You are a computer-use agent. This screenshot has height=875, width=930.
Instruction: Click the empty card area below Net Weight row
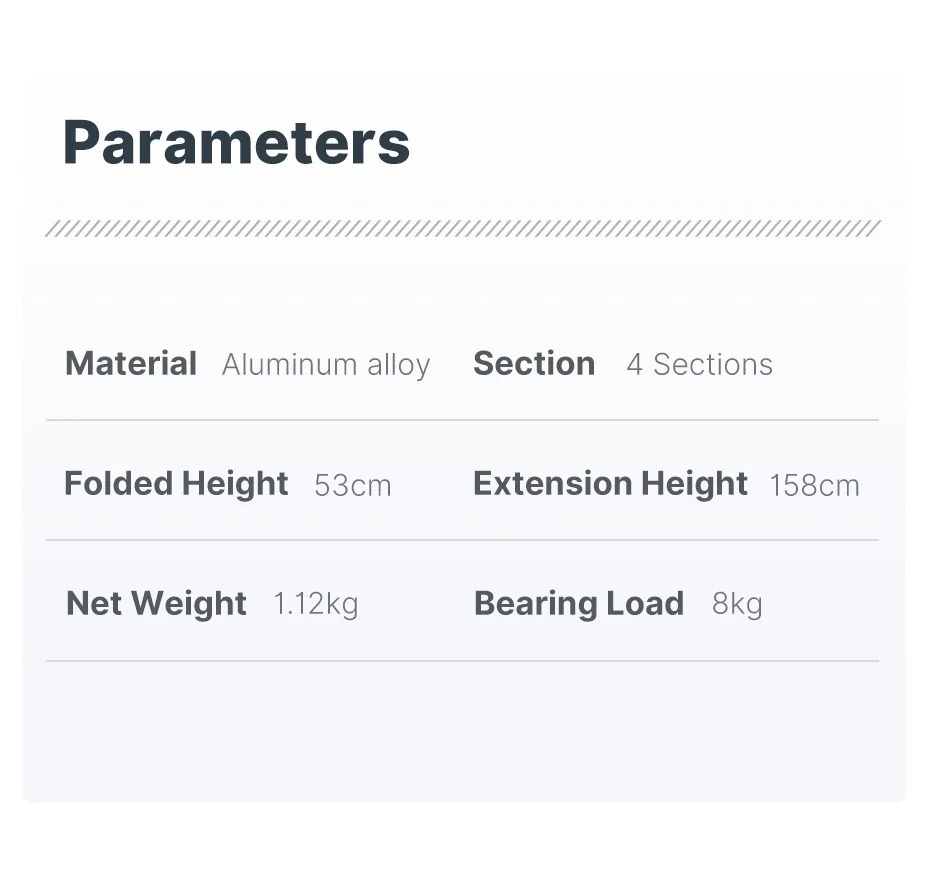click(x=462, y=730)
